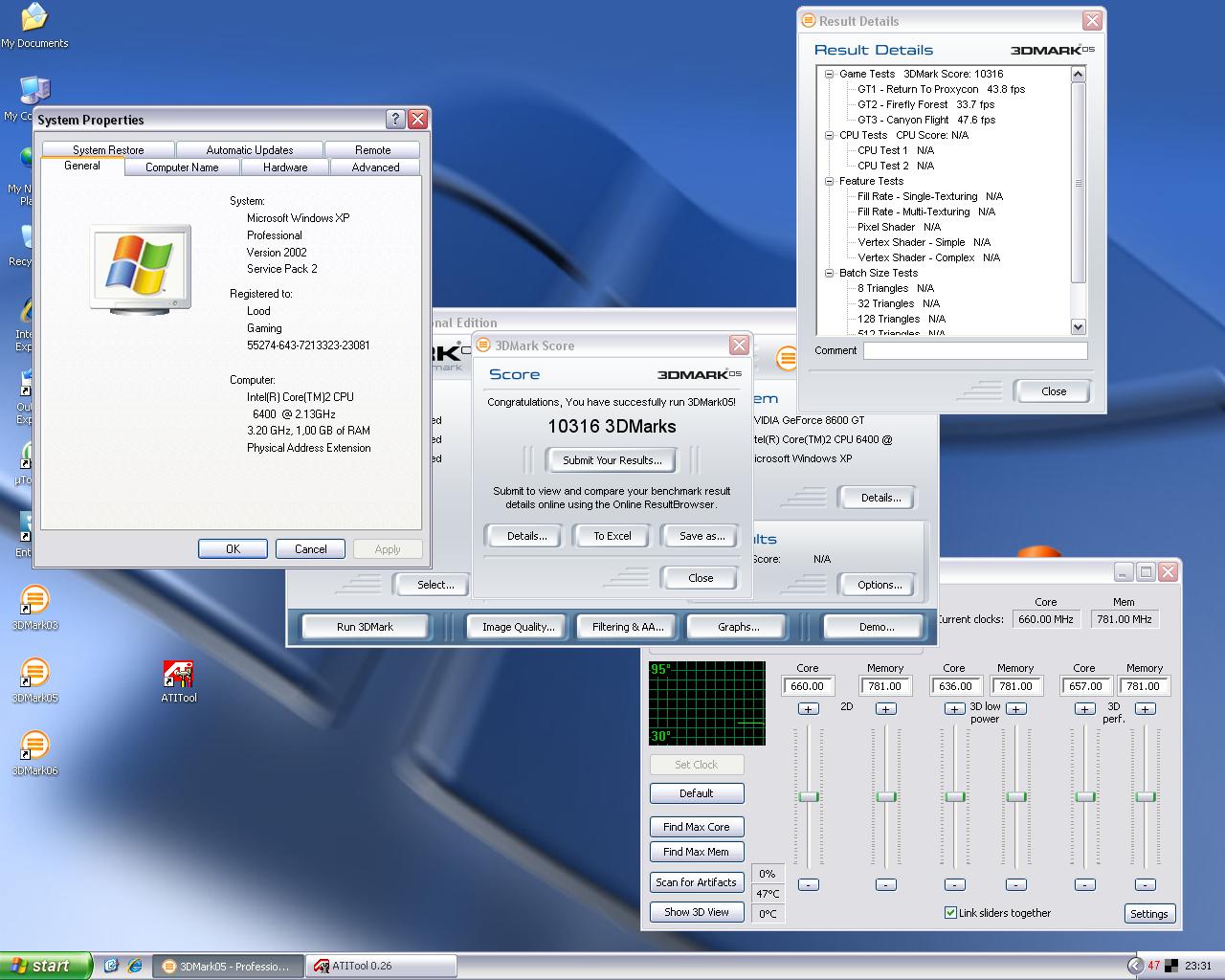
Task: Click the Graphs... button
Action: pos(738,627)
